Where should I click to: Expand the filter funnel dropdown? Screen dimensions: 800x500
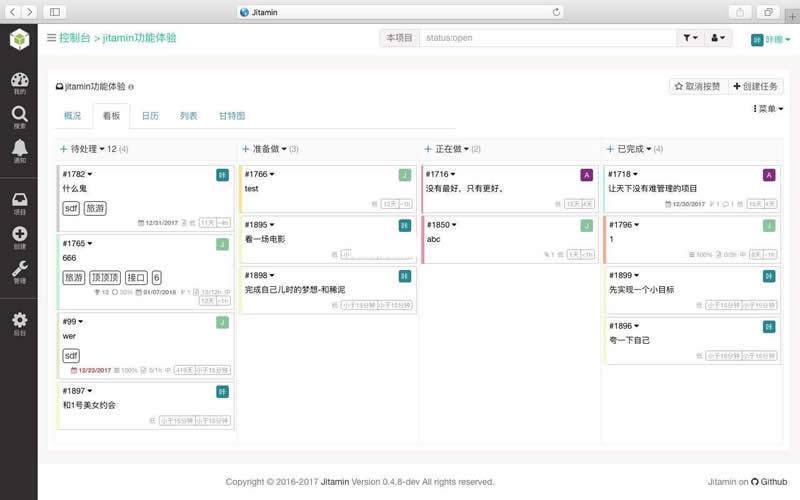(x=690, y=38)
